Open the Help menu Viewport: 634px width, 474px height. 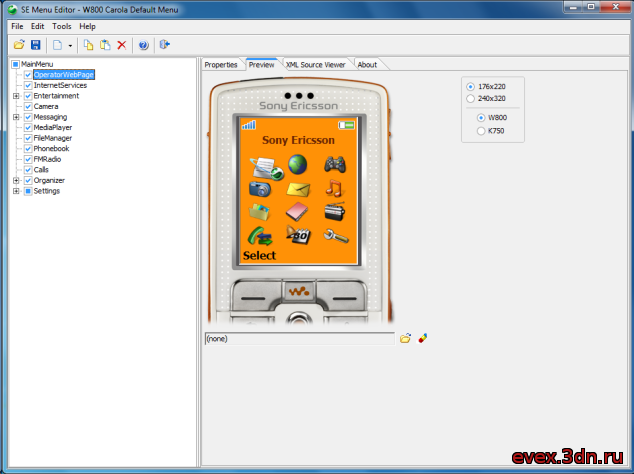pos(87,26)
